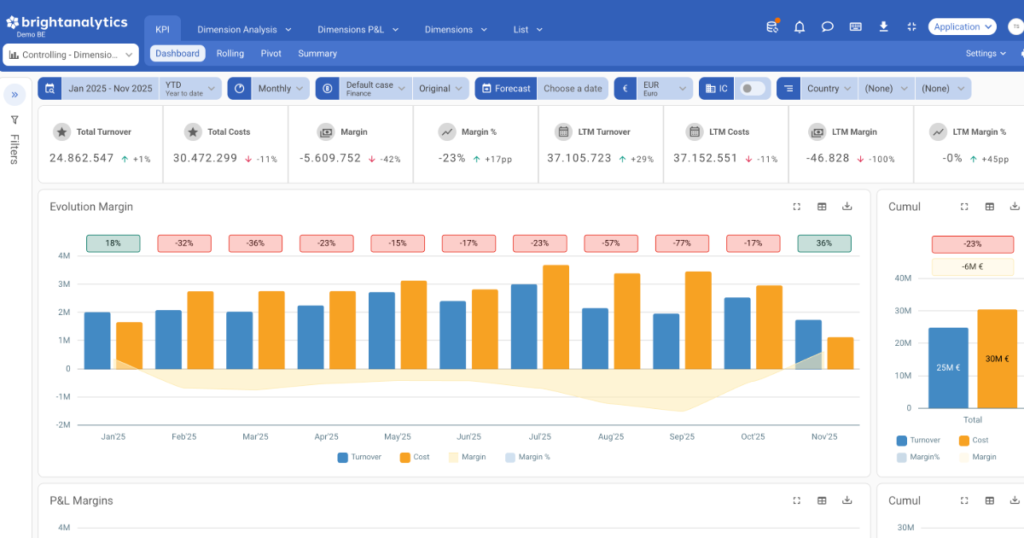Open the Settings link

(x=985, y=54)
